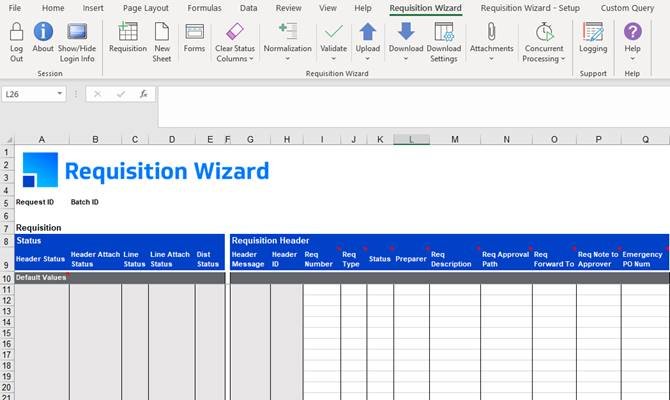Image resolution: width=670 pixels, height=400 pixels.
Task: Click the Req Description column header
Action: coord(455,259)
